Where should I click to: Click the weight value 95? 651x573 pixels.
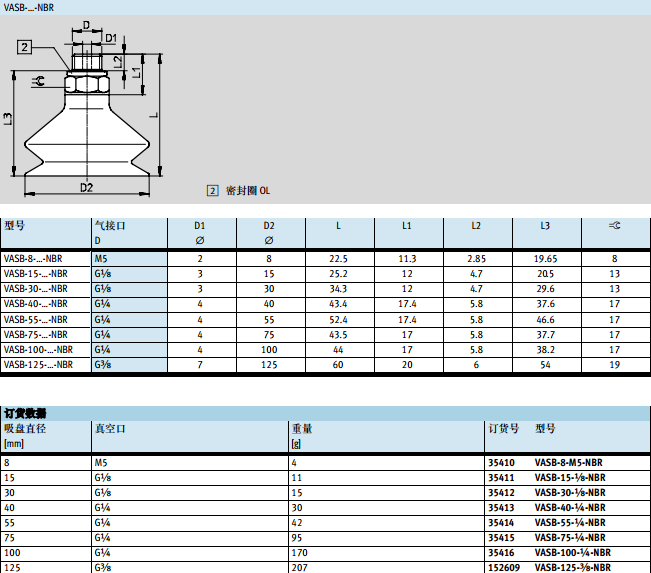[297, 537]
